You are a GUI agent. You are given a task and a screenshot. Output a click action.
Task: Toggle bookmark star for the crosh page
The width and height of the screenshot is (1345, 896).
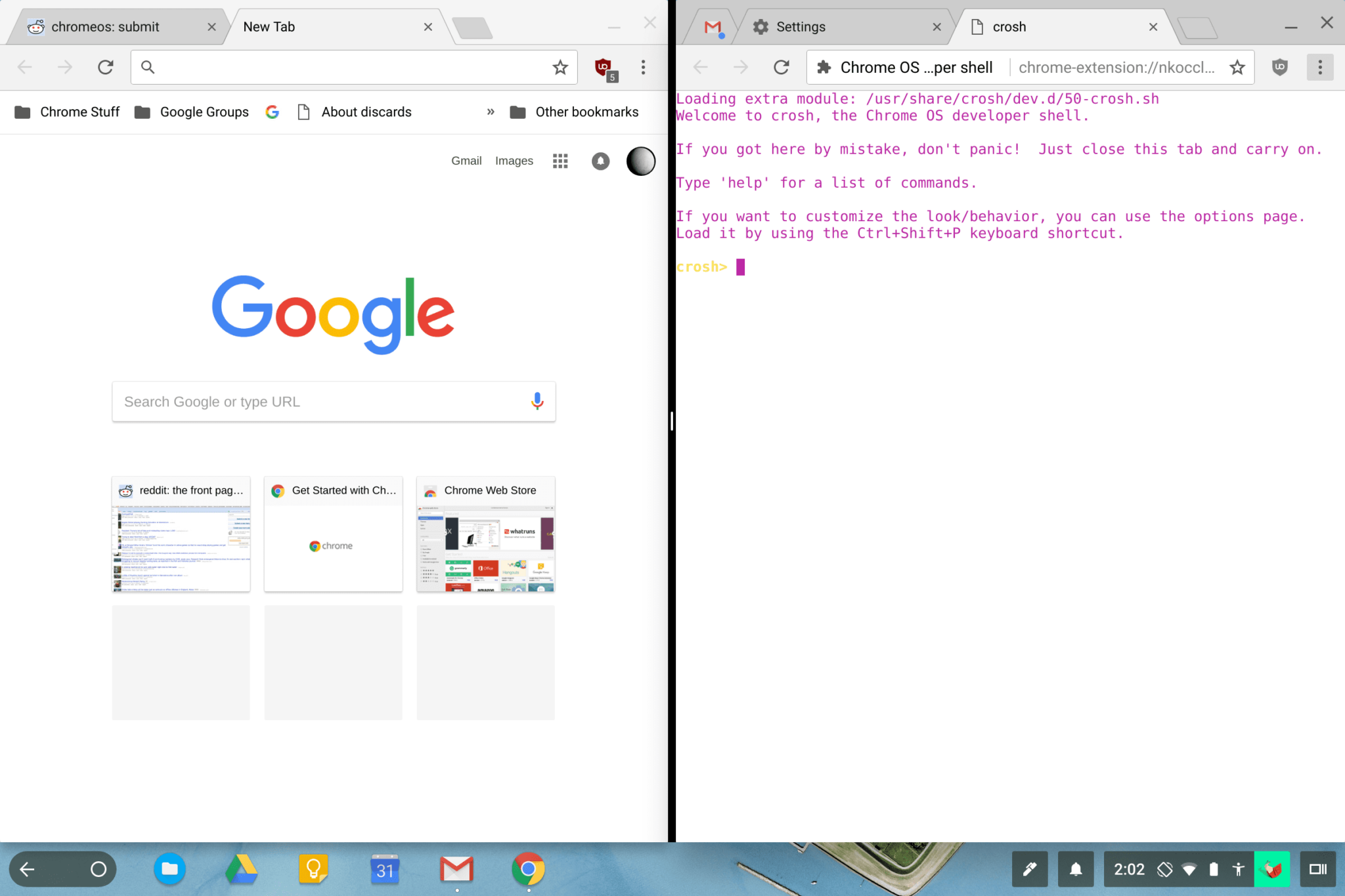(x=1237, y=66)
